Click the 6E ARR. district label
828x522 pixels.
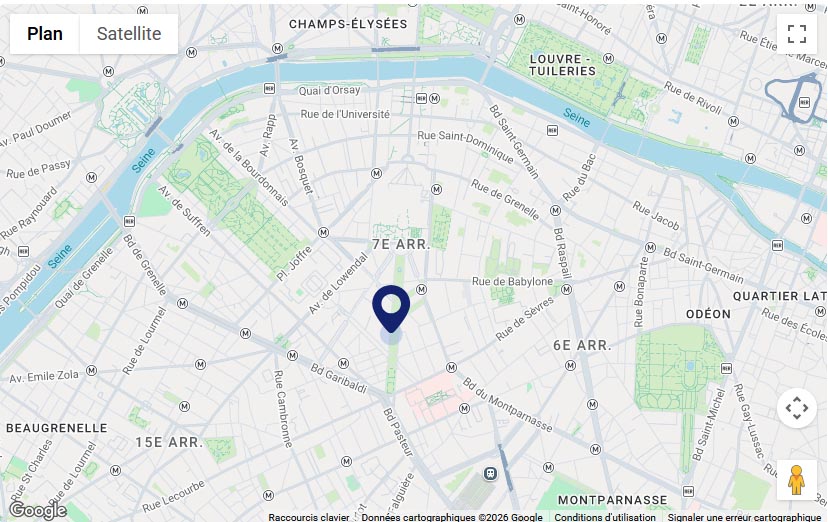pos(582,346)
